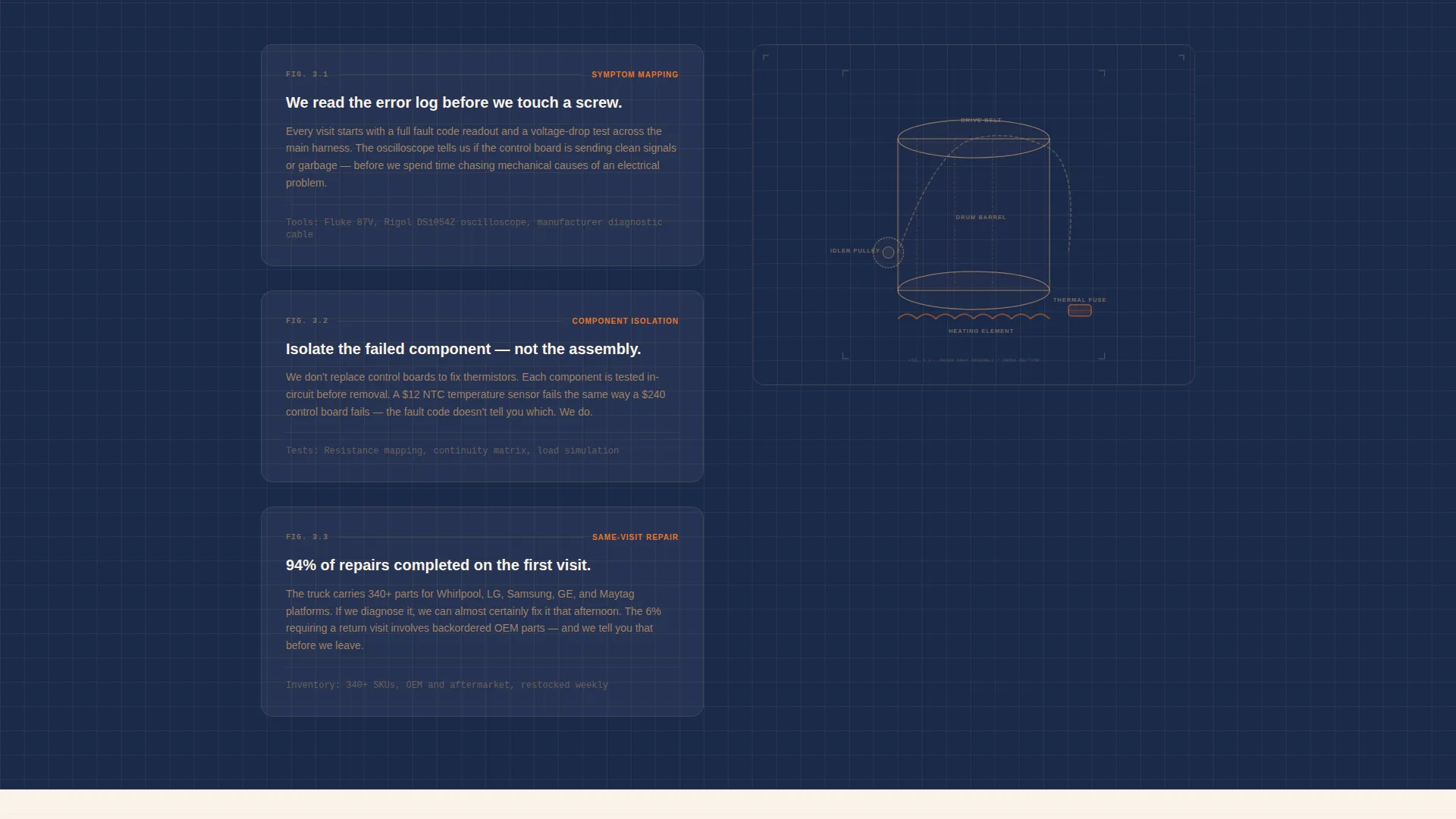Viewport: 1456px width, 819px height.
Task: Click the 'COMPONENT ISOLATION' tag
Action: [625, 321]
